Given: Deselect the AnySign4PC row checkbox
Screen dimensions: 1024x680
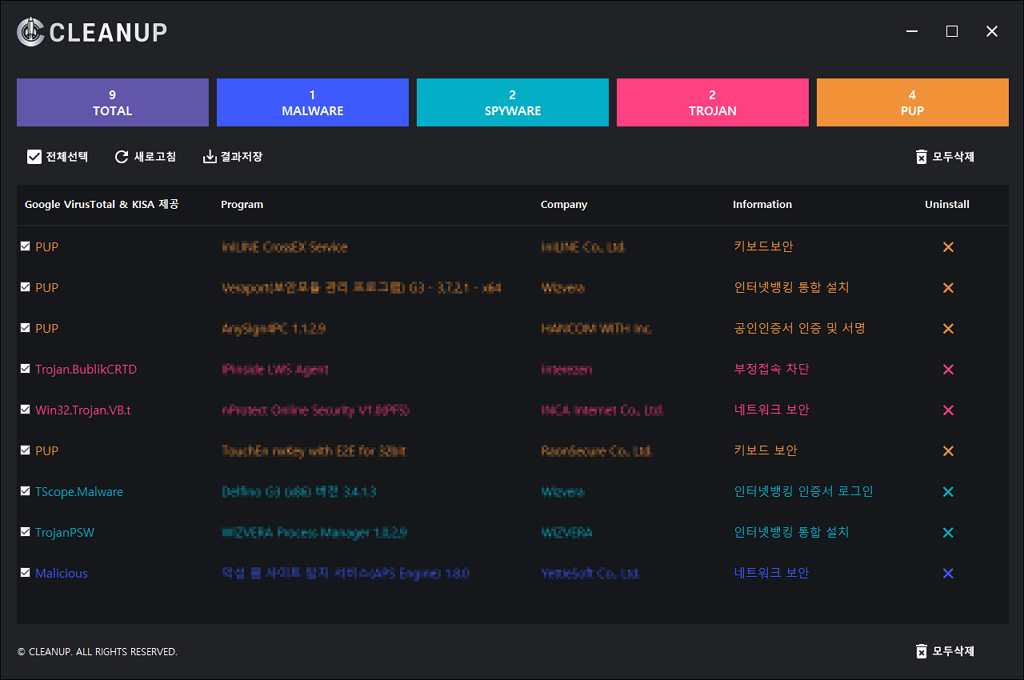Looking at the screenshot, I should [25, 328].
